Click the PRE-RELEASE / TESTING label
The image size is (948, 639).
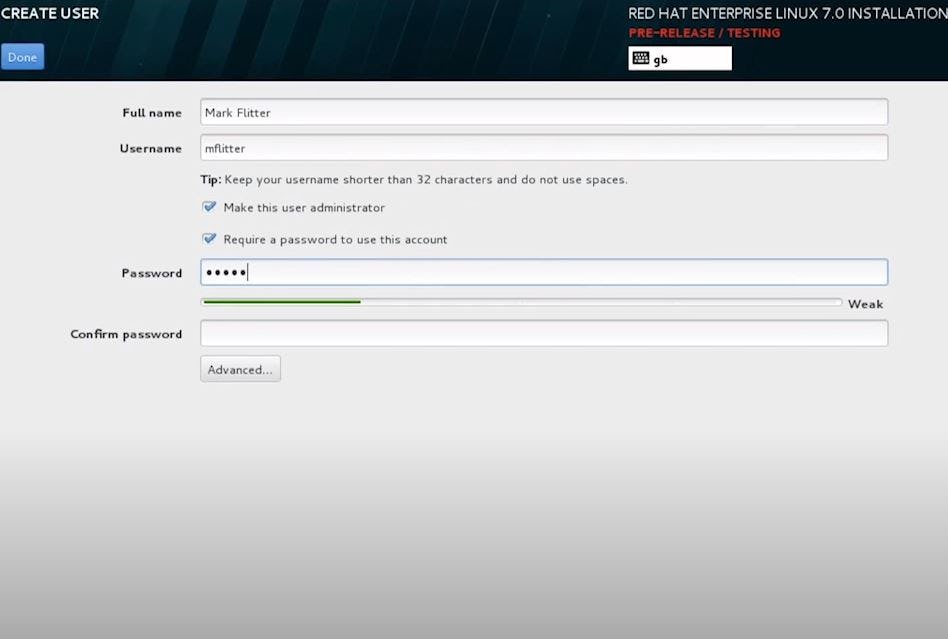(x=703, y=32)
